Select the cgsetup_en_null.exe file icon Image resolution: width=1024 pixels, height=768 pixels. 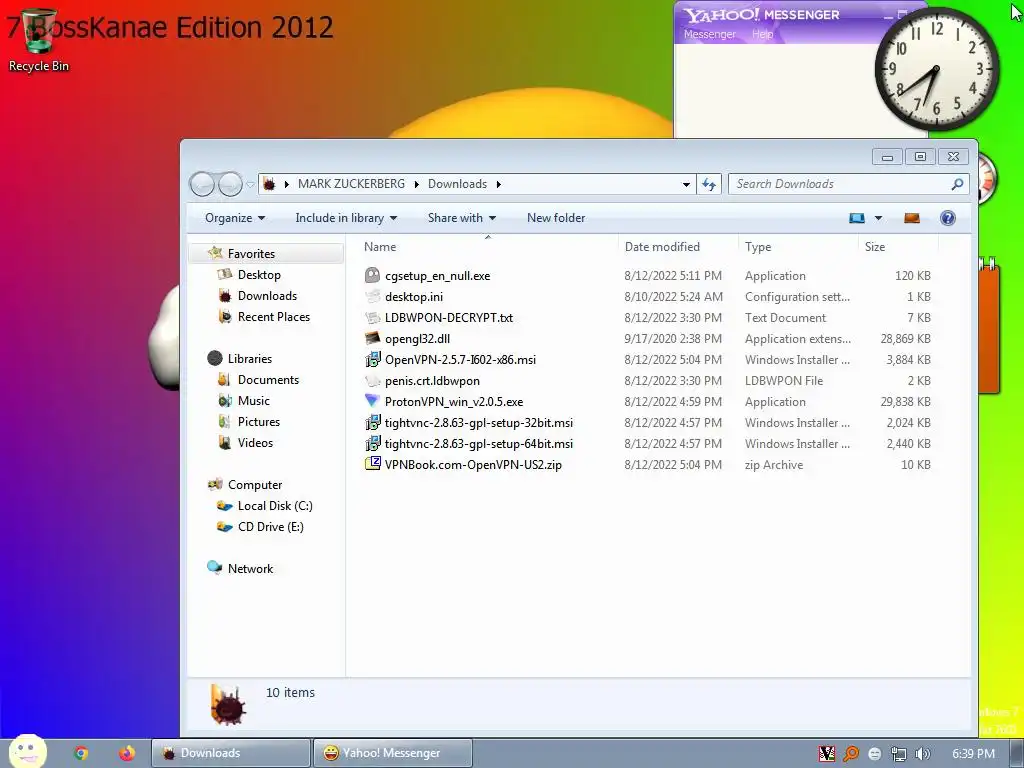coord(372,276)
